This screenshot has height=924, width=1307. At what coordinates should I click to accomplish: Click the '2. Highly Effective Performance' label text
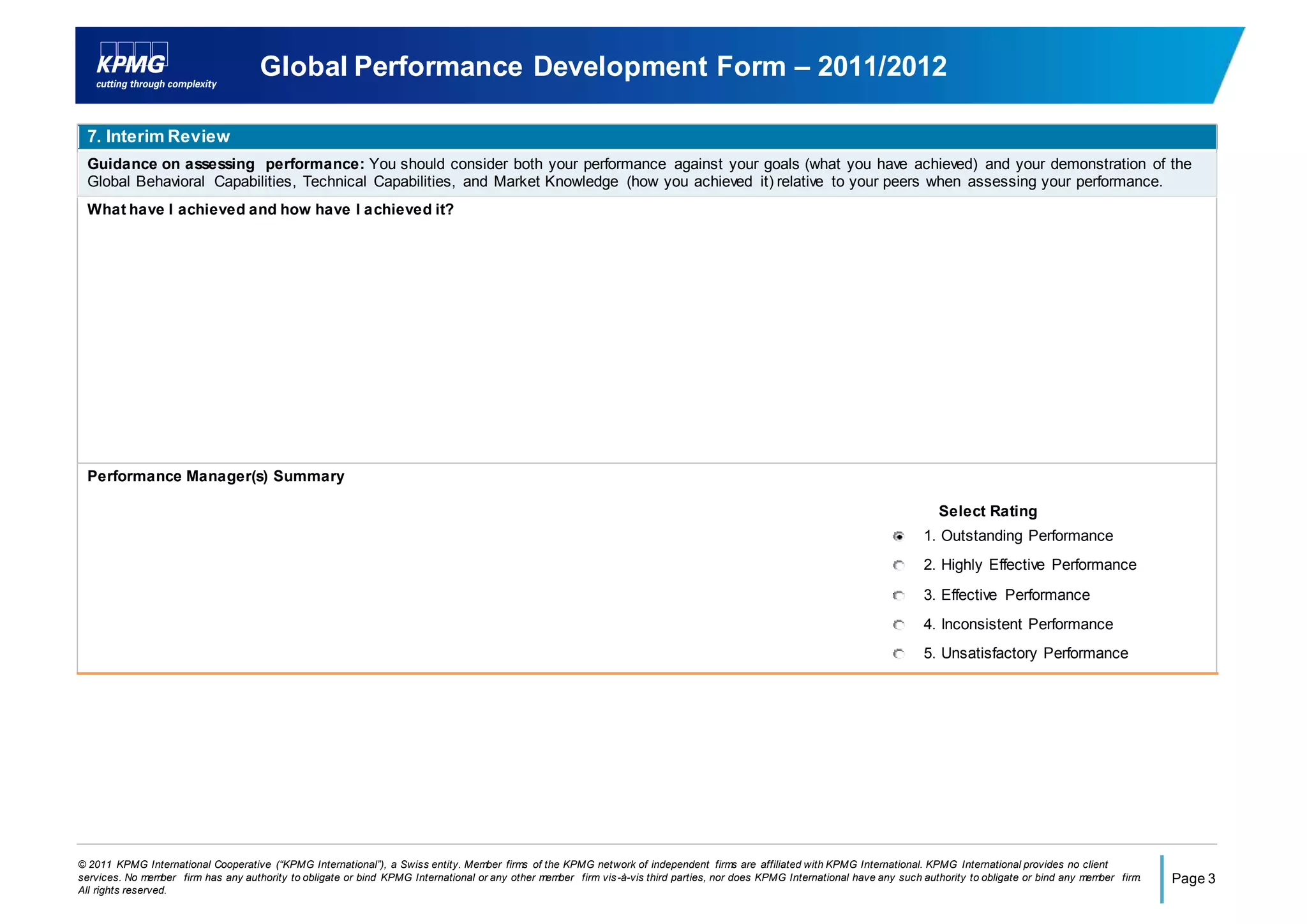[1029, 565]
